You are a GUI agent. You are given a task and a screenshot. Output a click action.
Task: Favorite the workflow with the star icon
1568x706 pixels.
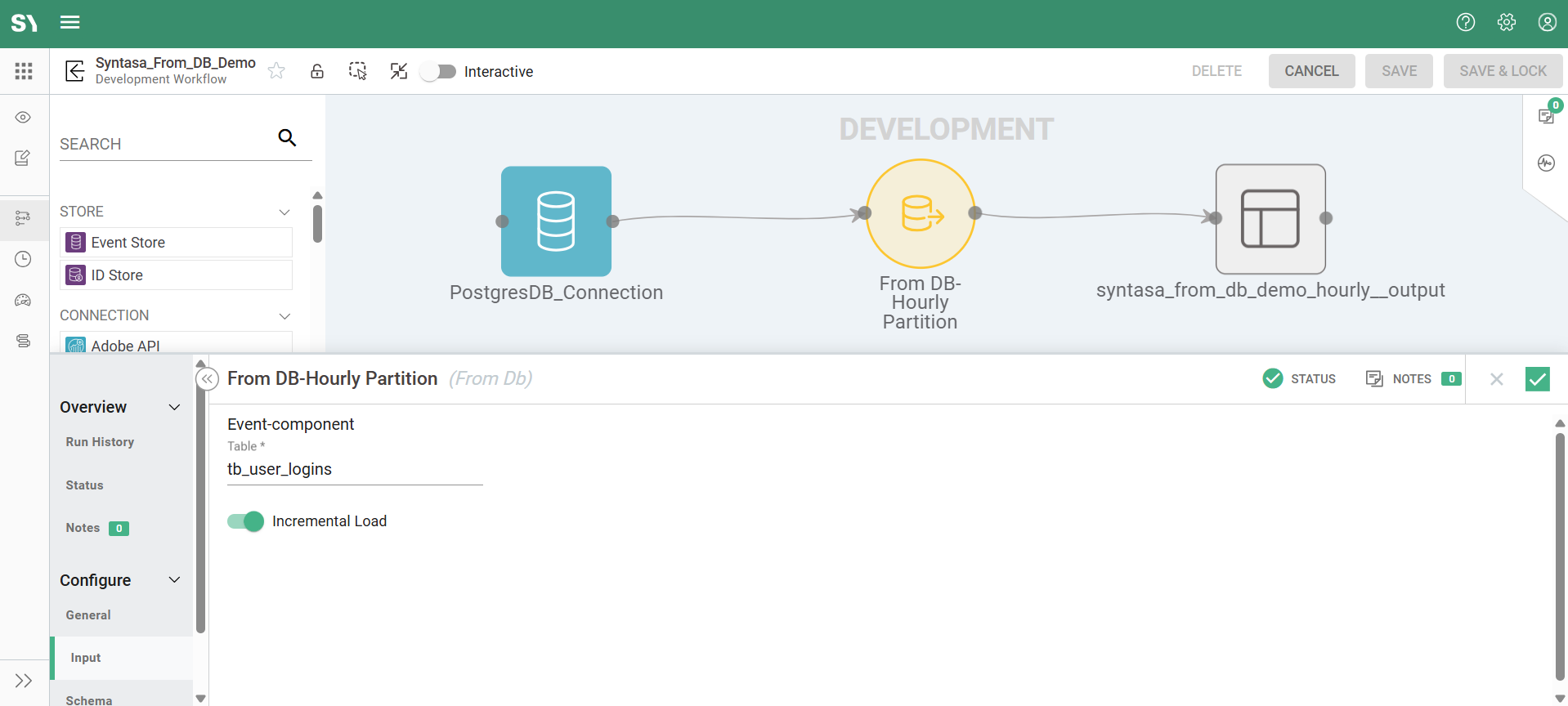(x=277, y=71)
